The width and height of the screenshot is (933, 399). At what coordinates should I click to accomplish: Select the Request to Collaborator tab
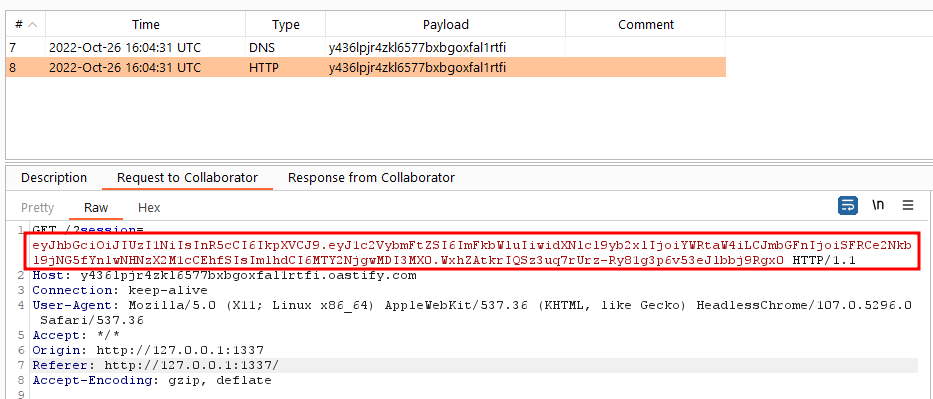pos(187,178)
